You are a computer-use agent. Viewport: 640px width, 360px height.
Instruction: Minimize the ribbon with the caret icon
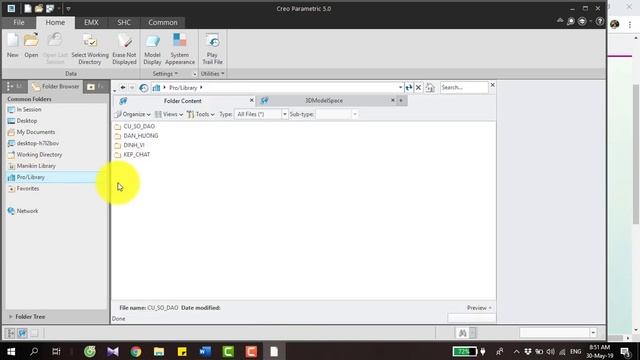(x=560, y=21)
